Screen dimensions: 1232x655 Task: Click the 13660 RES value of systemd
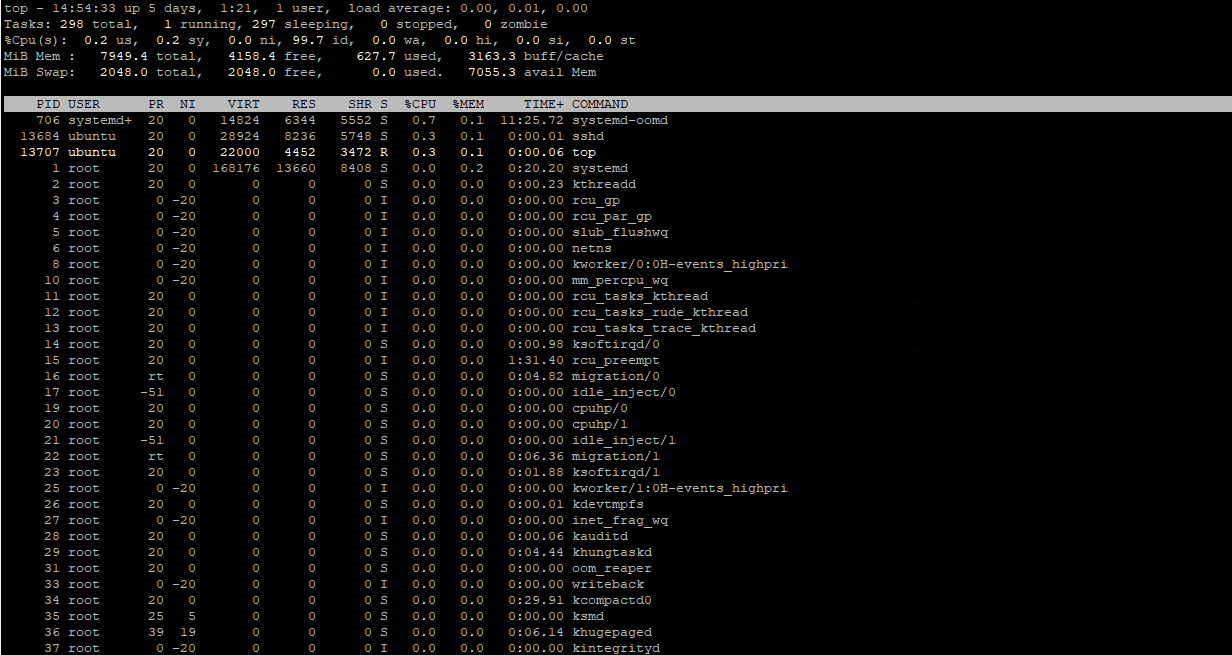coord(296,168)
